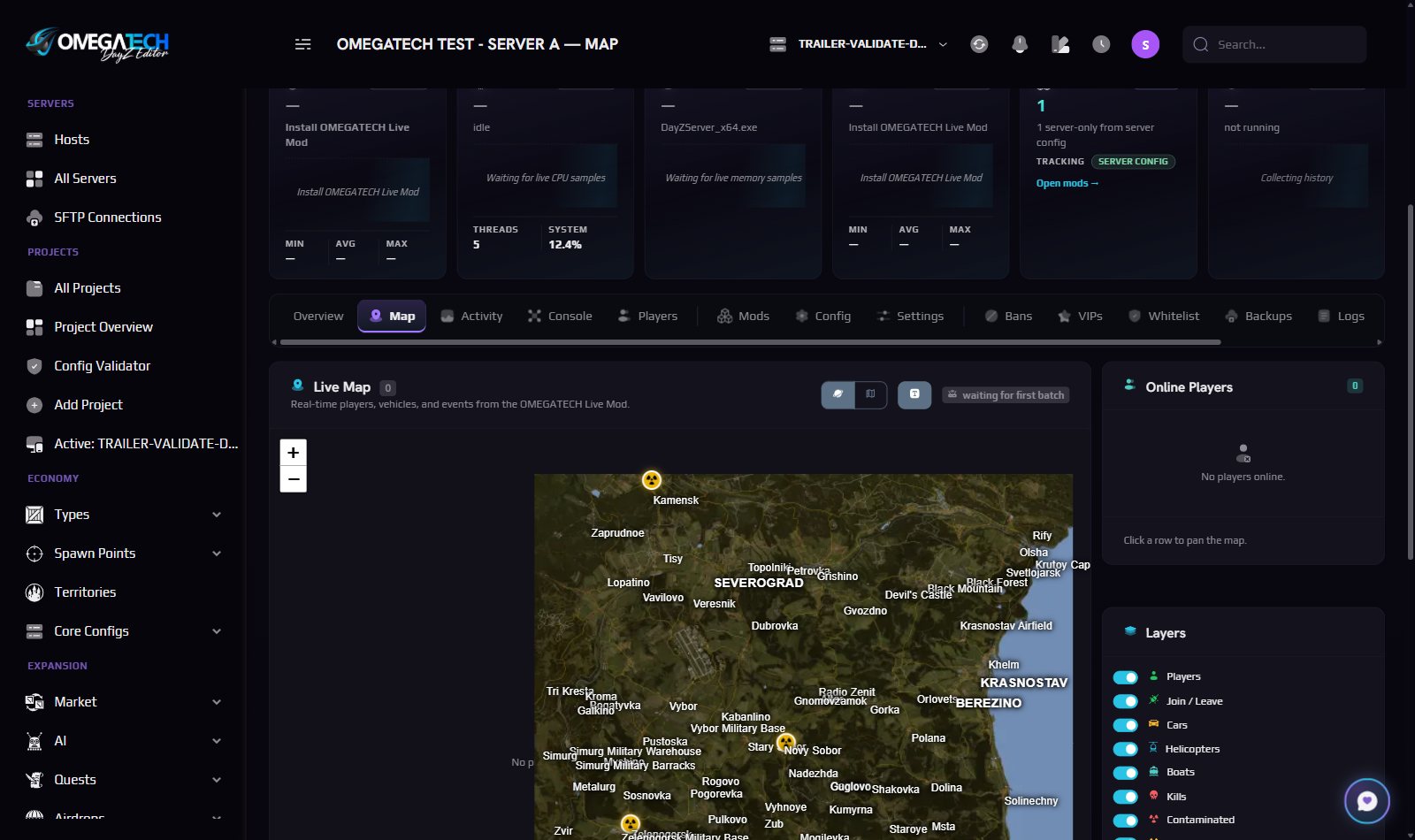Toggle map text labels T button
The height and width of the screenshot is (840, 1415).
pos(914,394)
